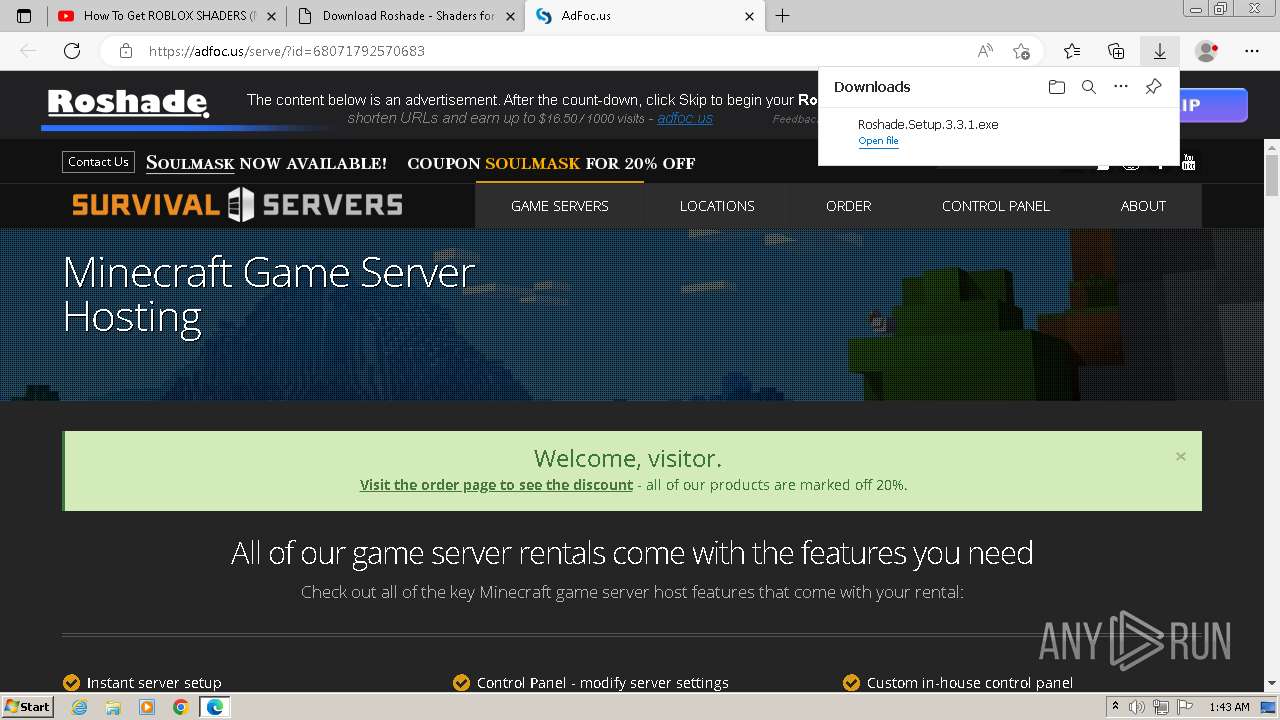Open the CONTROL PANEL menu item
Screen dimensions: 1280x720
tap(996, 206)
